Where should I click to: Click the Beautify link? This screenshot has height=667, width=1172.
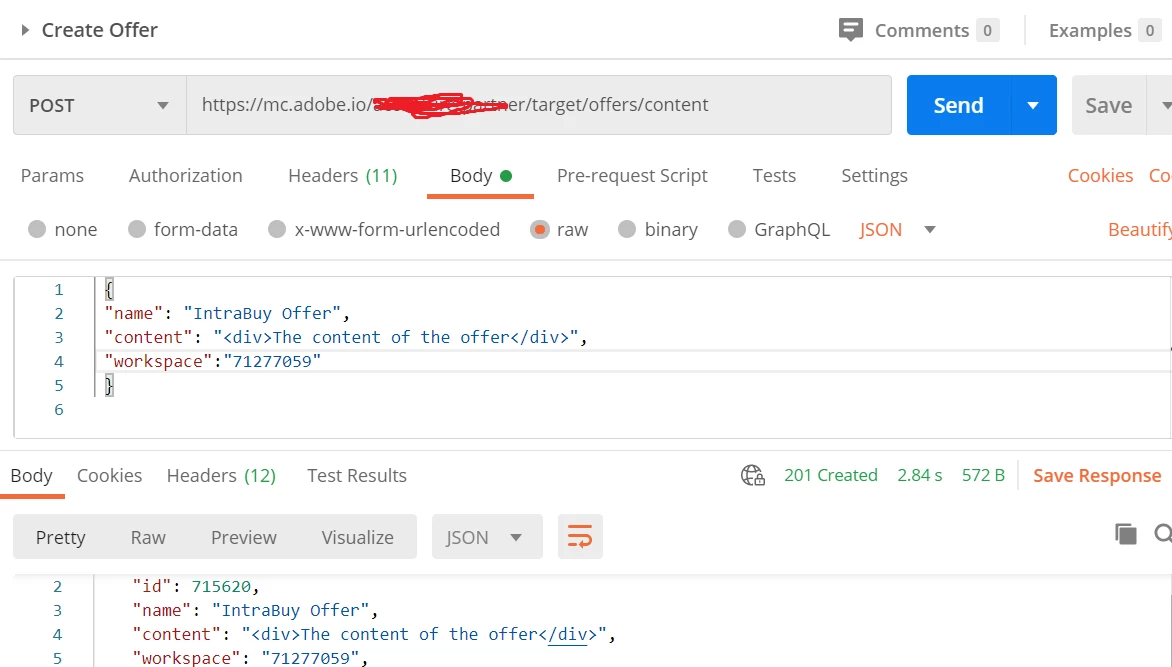click(1140, 230)
